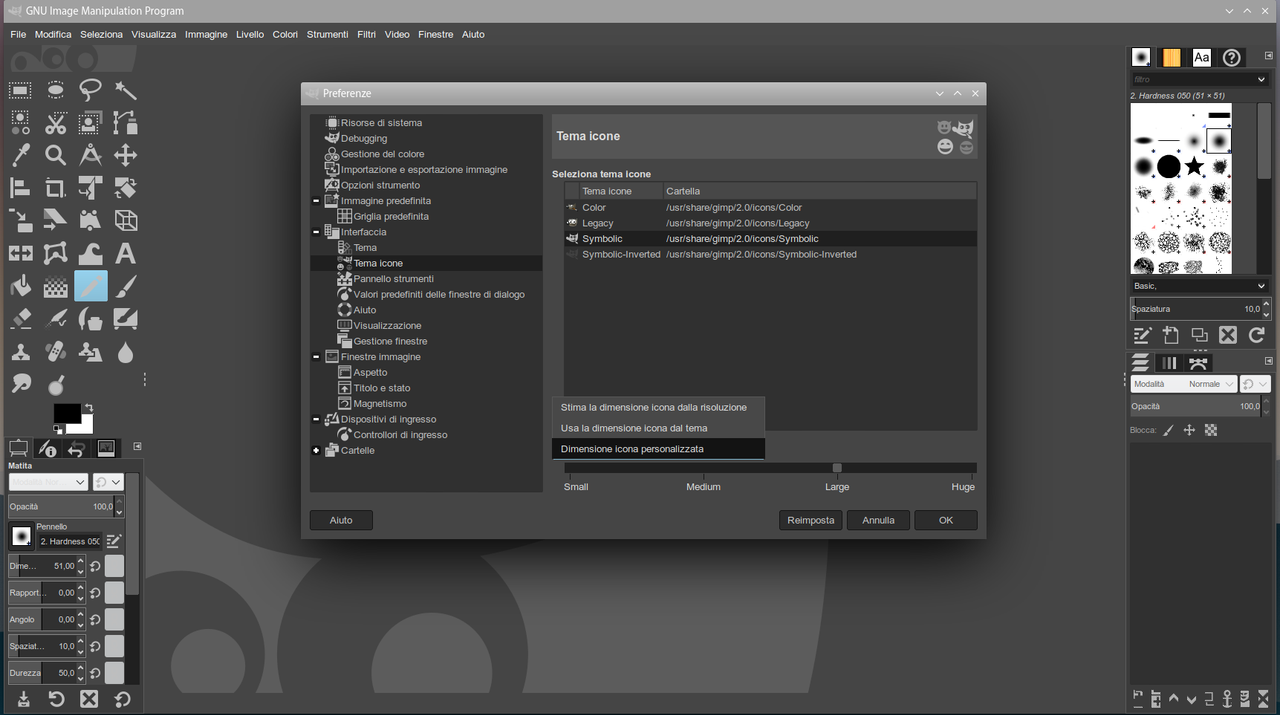1280x715 pixels.
Task: Select the Color Picker eyedropper tool
Action: pos(20,155)
